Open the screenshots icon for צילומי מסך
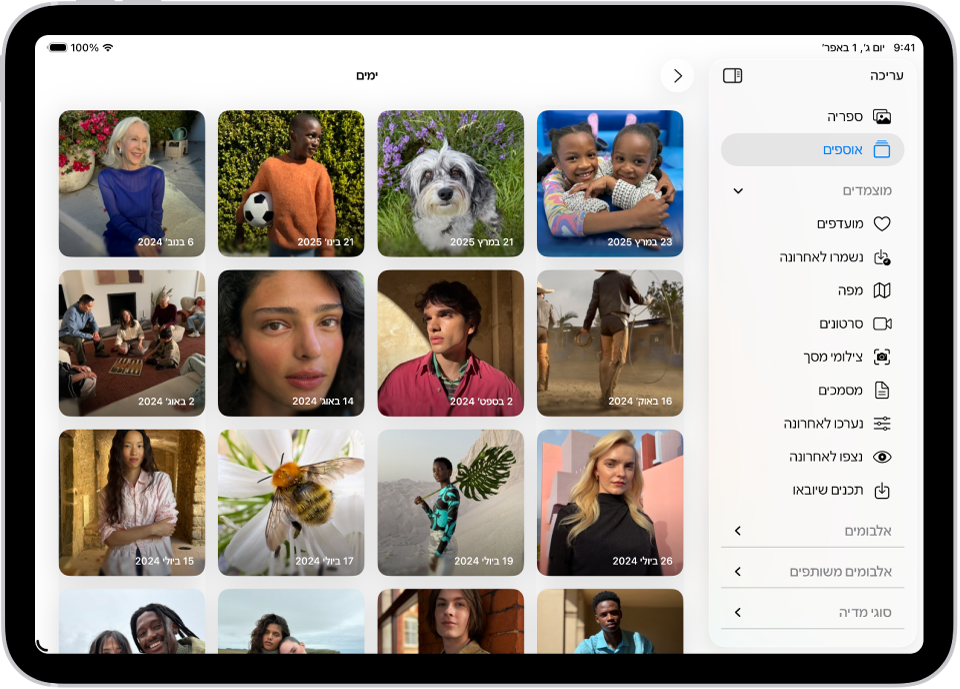 (881, 357)
